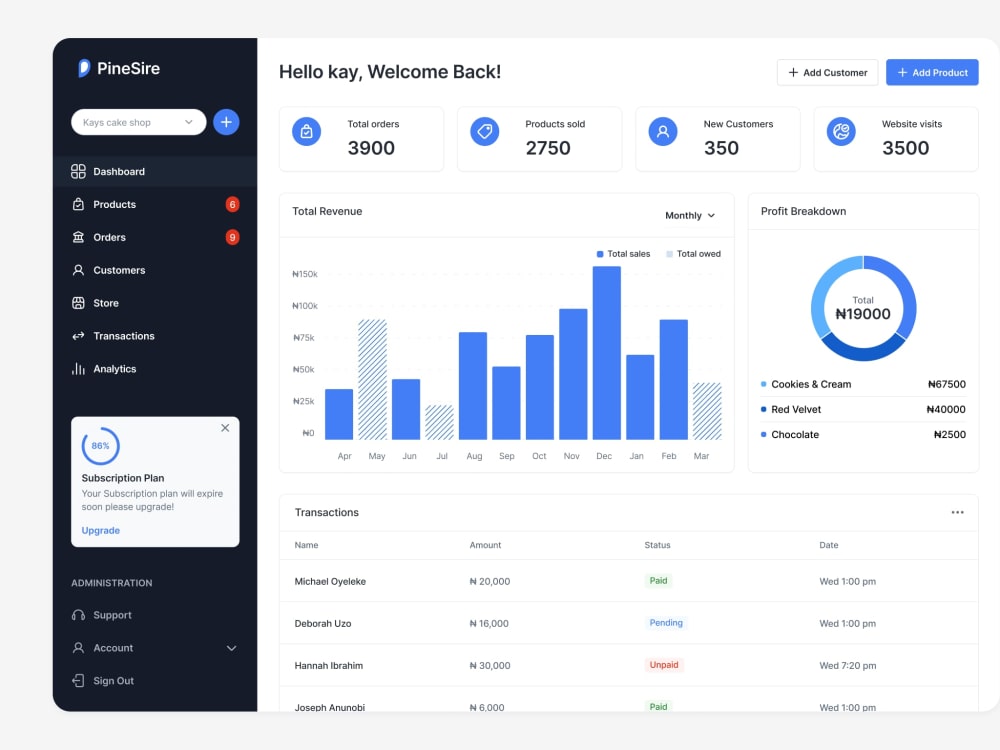
Task: Open Customers page from sidebar
Action: (155, 270)
